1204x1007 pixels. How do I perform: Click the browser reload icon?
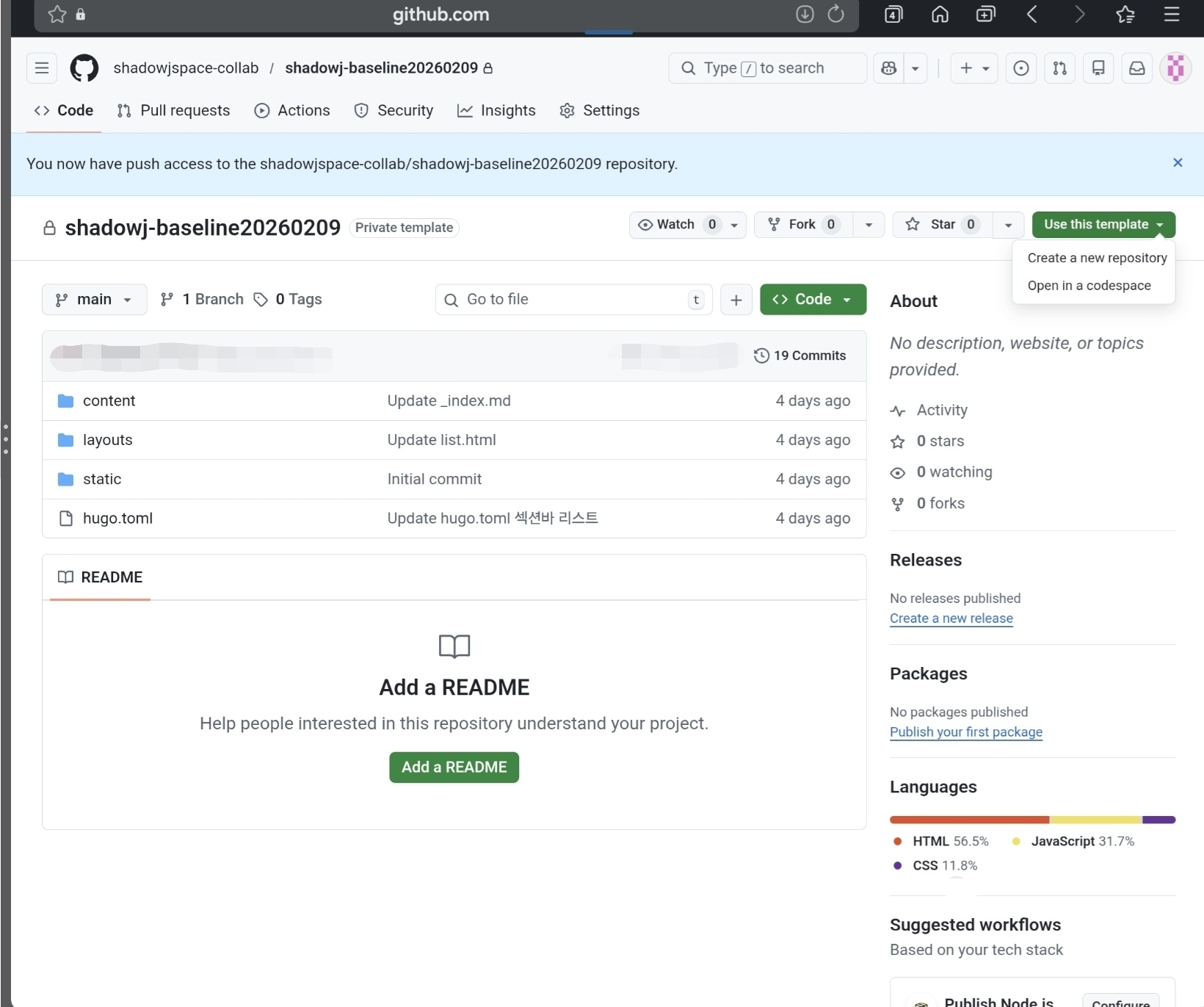[835, 14]
